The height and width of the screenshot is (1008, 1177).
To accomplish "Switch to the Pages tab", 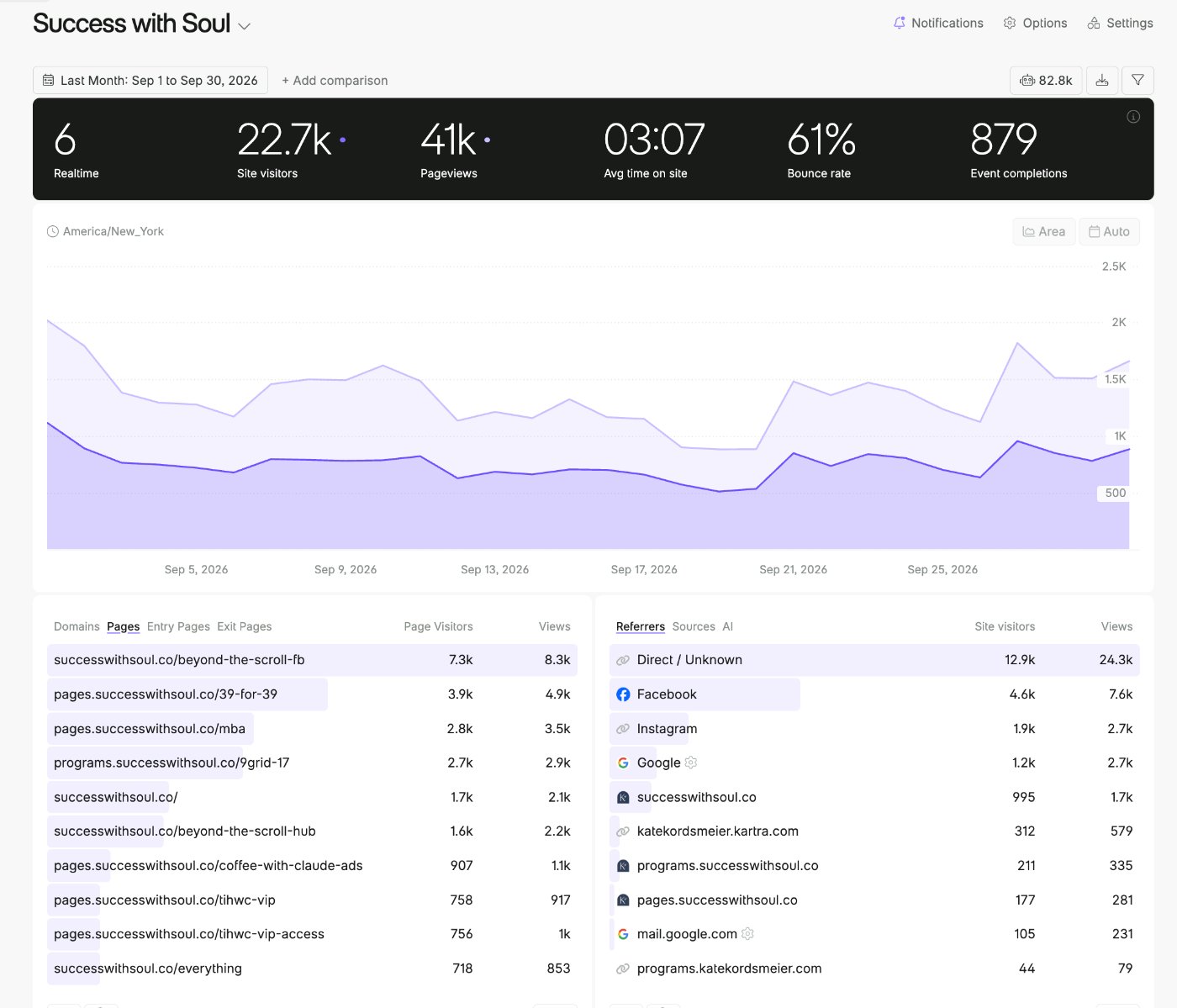I will click(x=123, y=626).
